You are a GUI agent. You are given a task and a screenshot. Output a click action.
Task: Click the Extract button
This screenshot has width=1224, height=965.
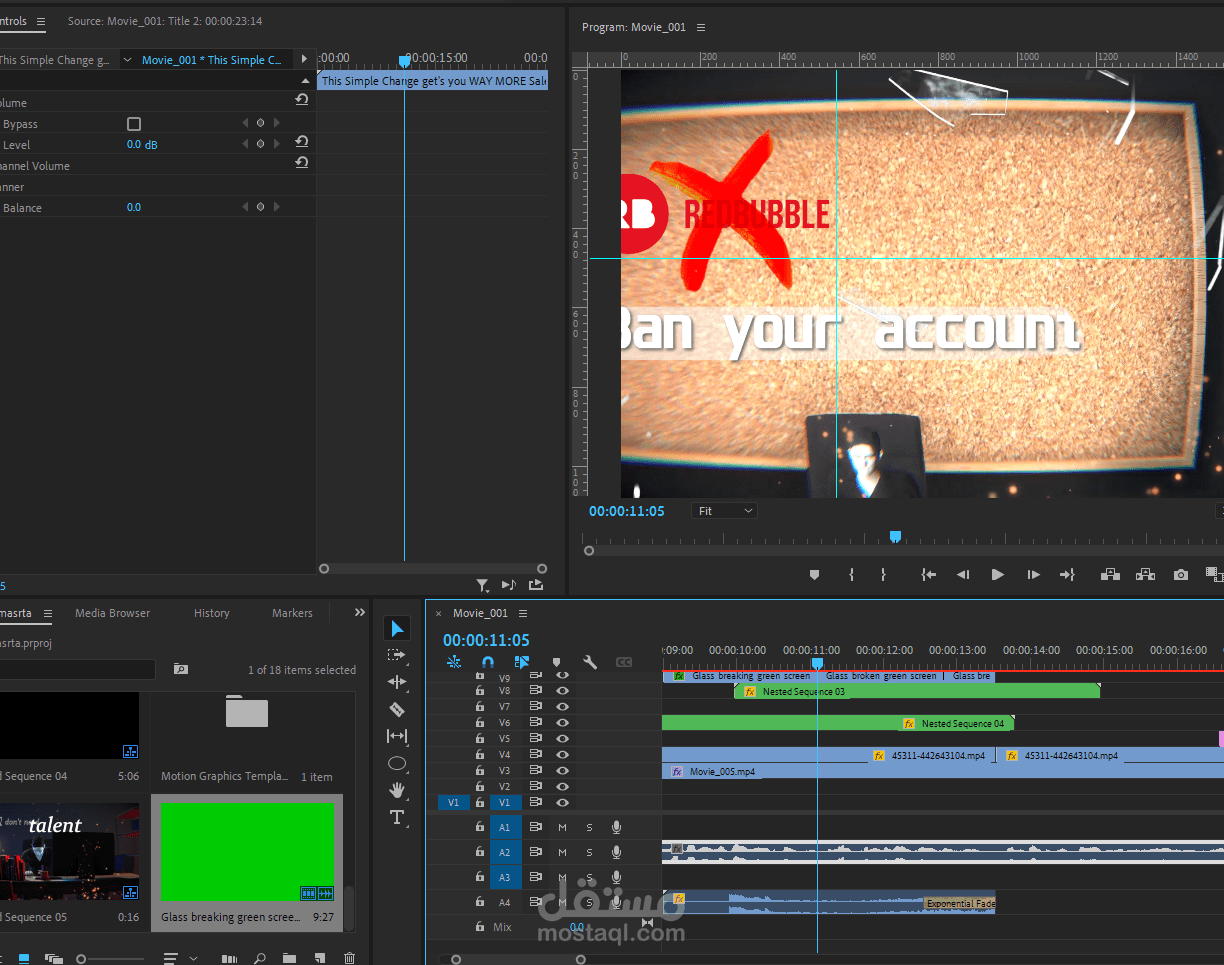point(1146,575)
